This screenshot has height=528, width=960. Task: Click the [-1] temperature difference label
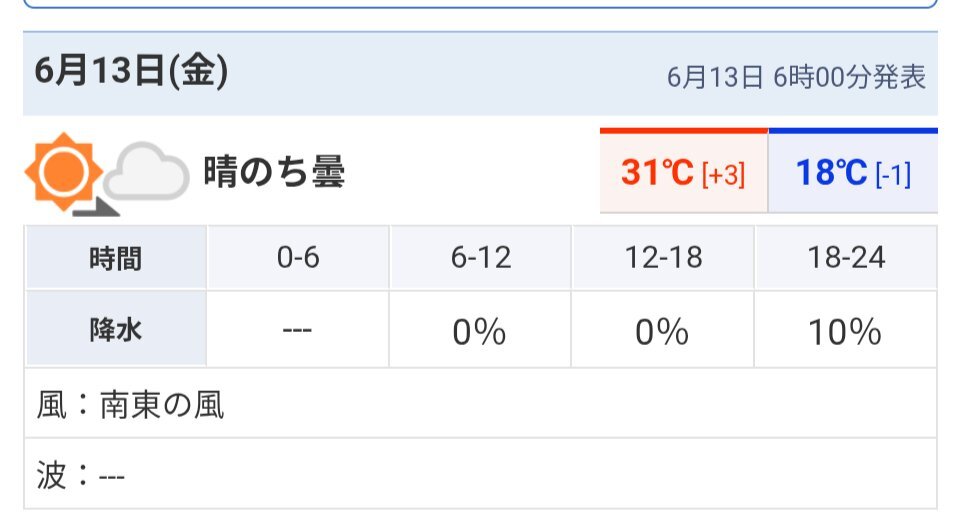pyautogui.click(x=893, y=175)
